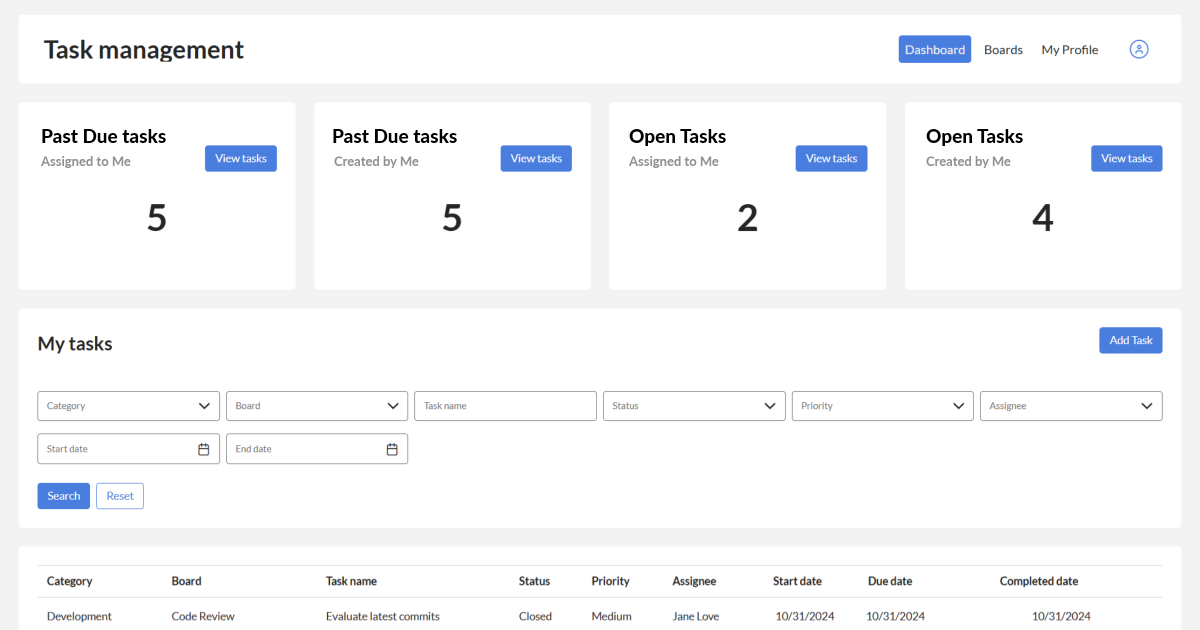This screenshot has width=1200, height=630.
Task: Open the Category filter dropdown
Action: pyautogui.click(x=128, y=405)
